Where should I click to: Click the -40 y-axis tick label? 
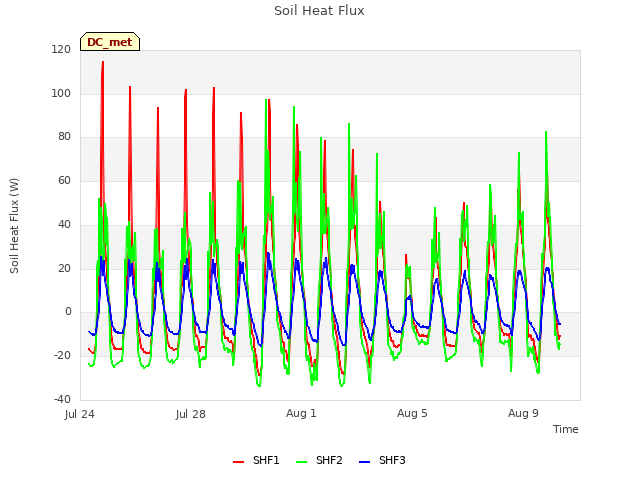click(x=62, y=399)
